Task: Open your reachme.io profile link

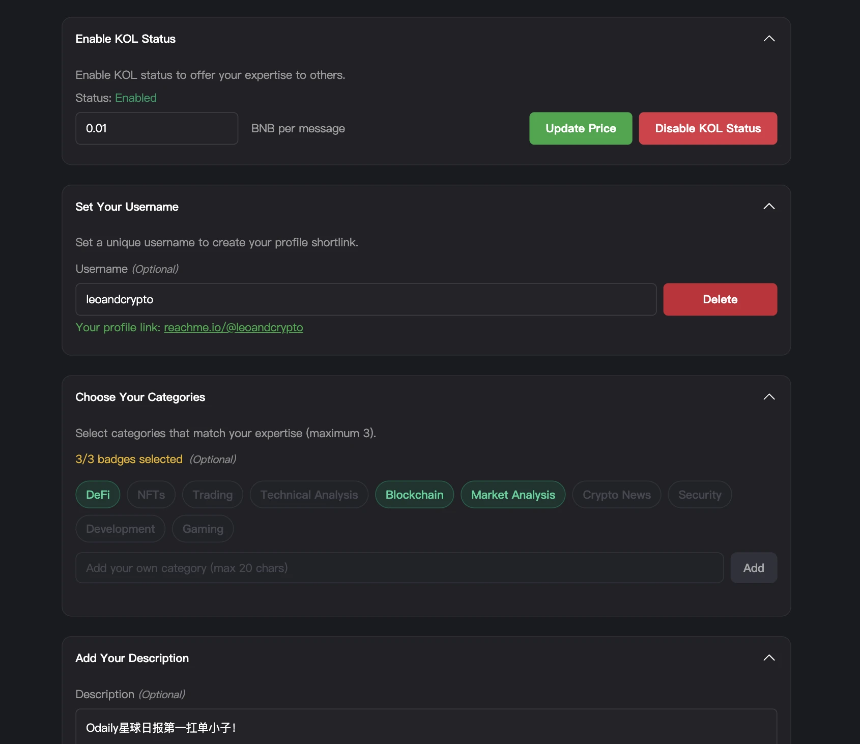Action: pyautogui.click(x=233, y=327)
